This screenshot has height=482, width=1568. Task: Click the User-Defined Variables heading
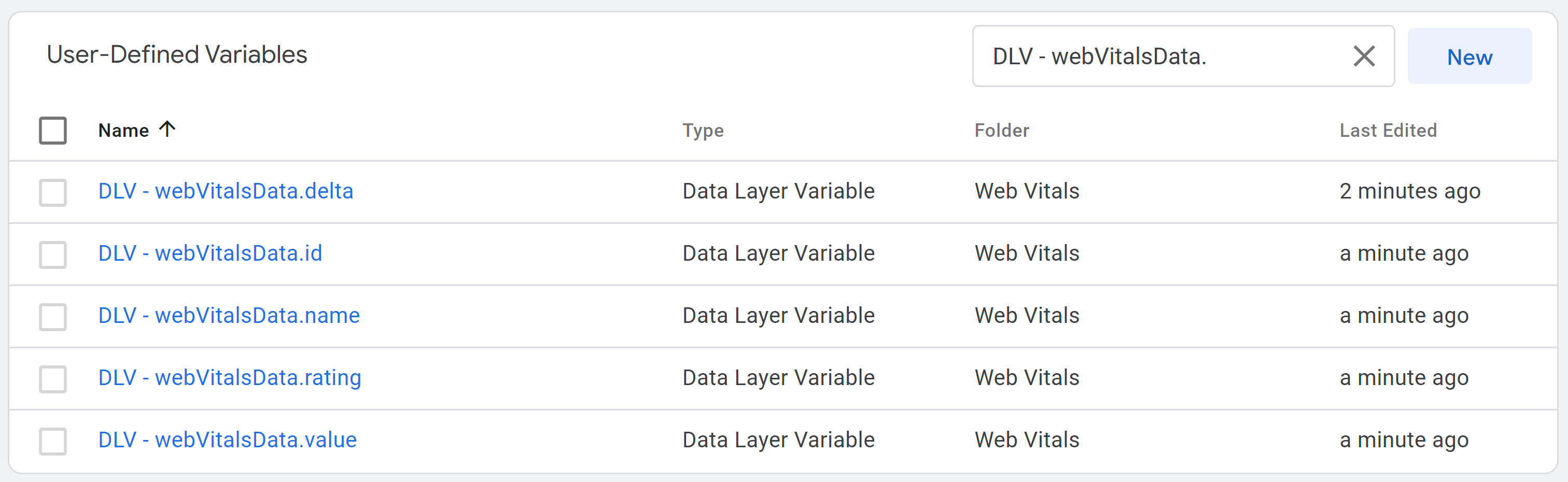177,54
